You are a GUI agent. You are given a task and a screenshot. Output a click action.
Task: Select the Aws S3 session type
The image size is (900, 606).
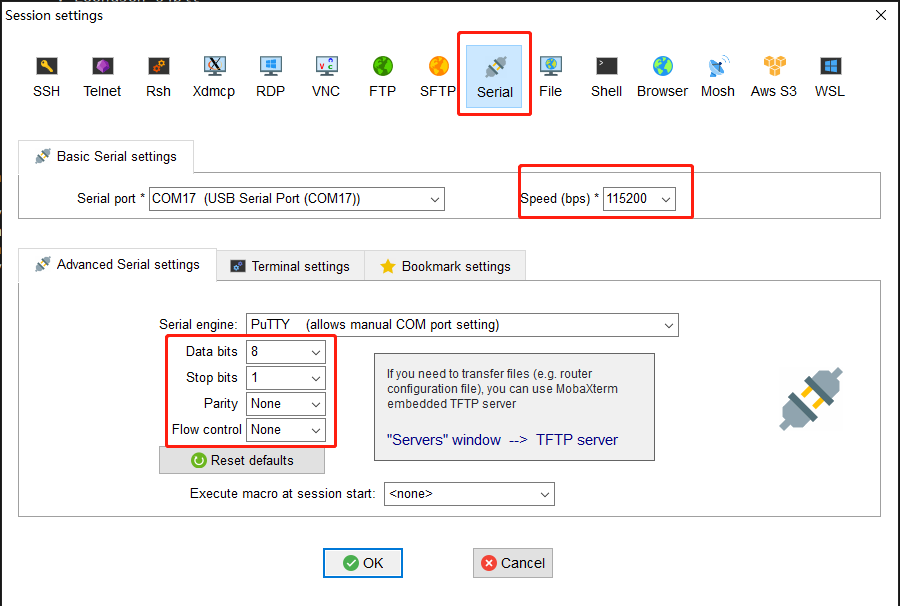pos(774,77)
